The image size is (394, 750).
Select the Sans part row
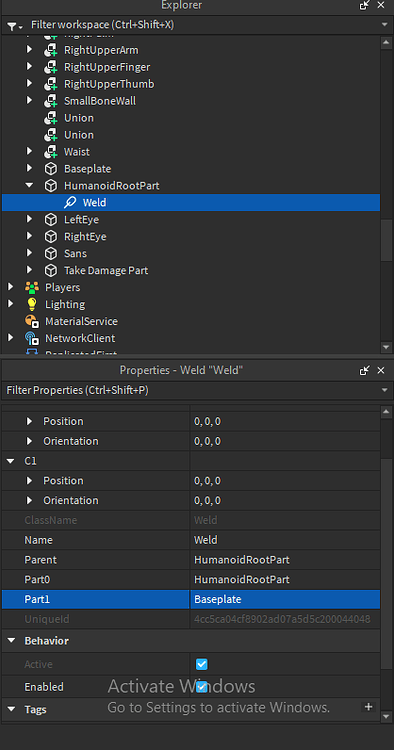point(191,254)
